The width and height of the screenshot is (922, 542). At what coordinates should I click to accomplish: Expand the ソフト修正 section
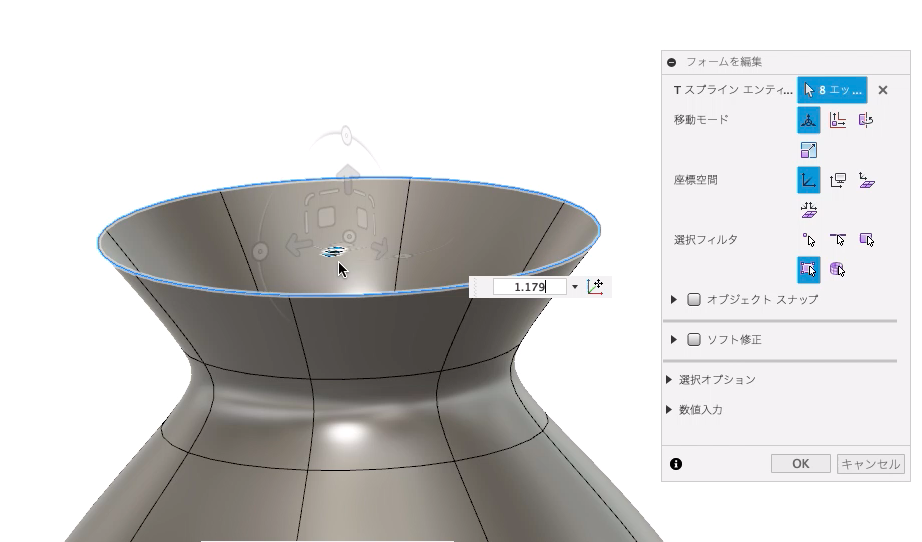click(x=674, y=339)
